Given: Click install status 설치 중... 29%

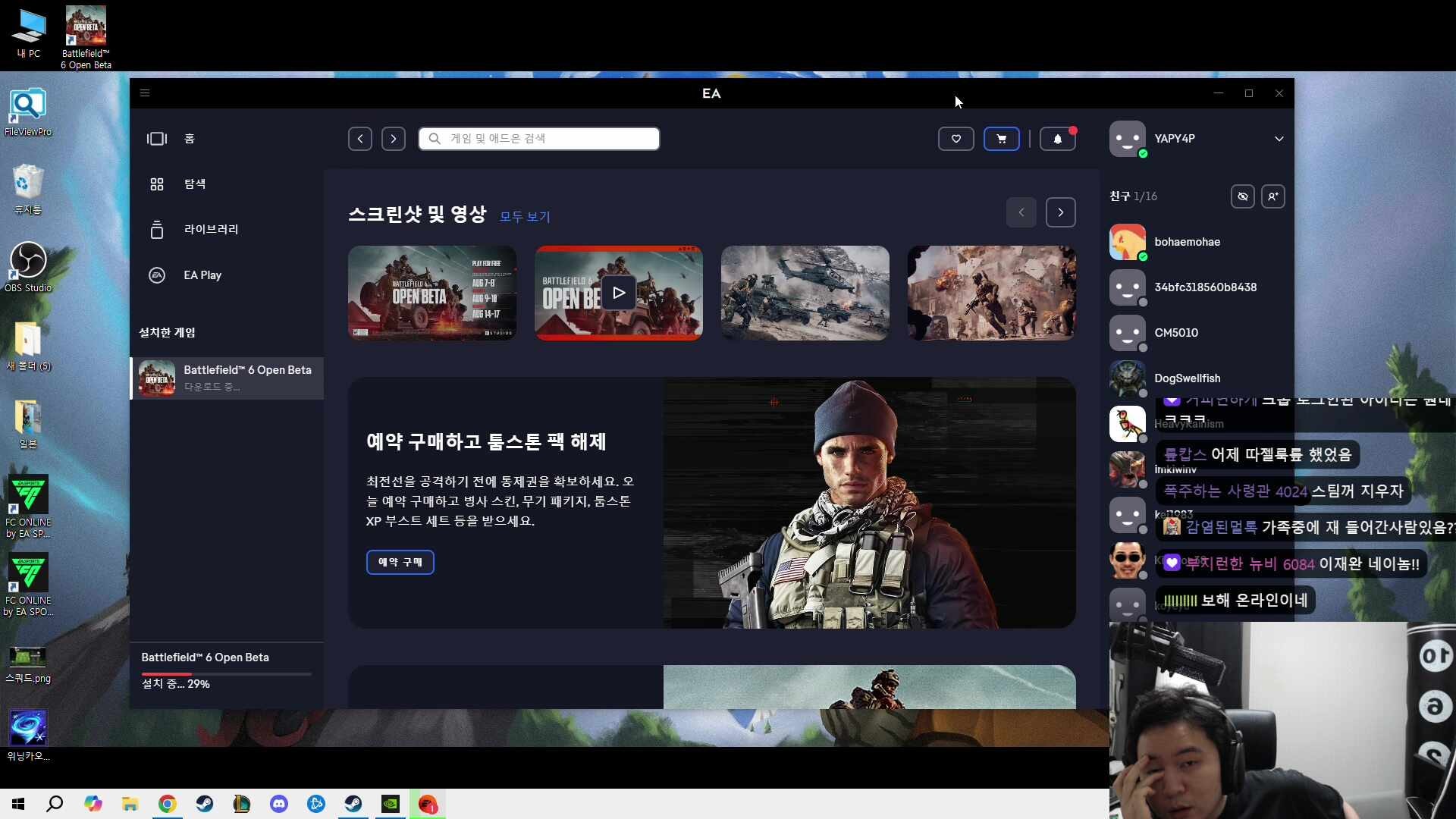Looking at the screenshot, I should 176,684.
